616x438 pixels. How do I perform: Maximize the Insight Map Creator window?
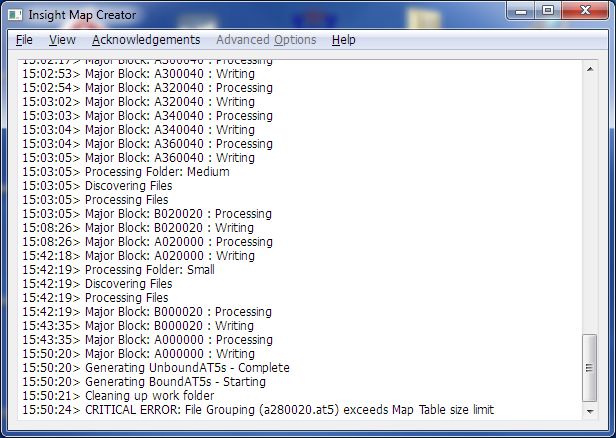coord(548,12)
